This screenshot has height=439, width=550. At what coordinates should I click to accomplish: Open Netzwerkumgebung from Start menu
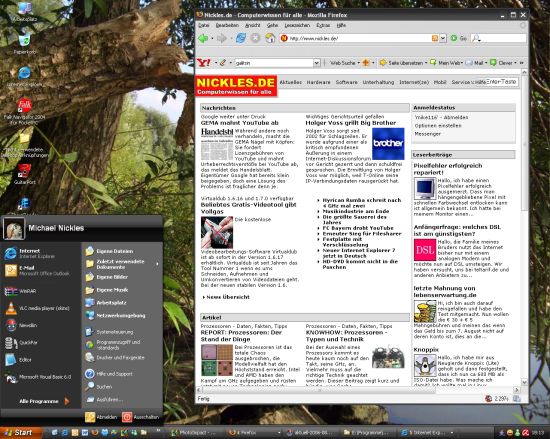[x=115, y=316]
